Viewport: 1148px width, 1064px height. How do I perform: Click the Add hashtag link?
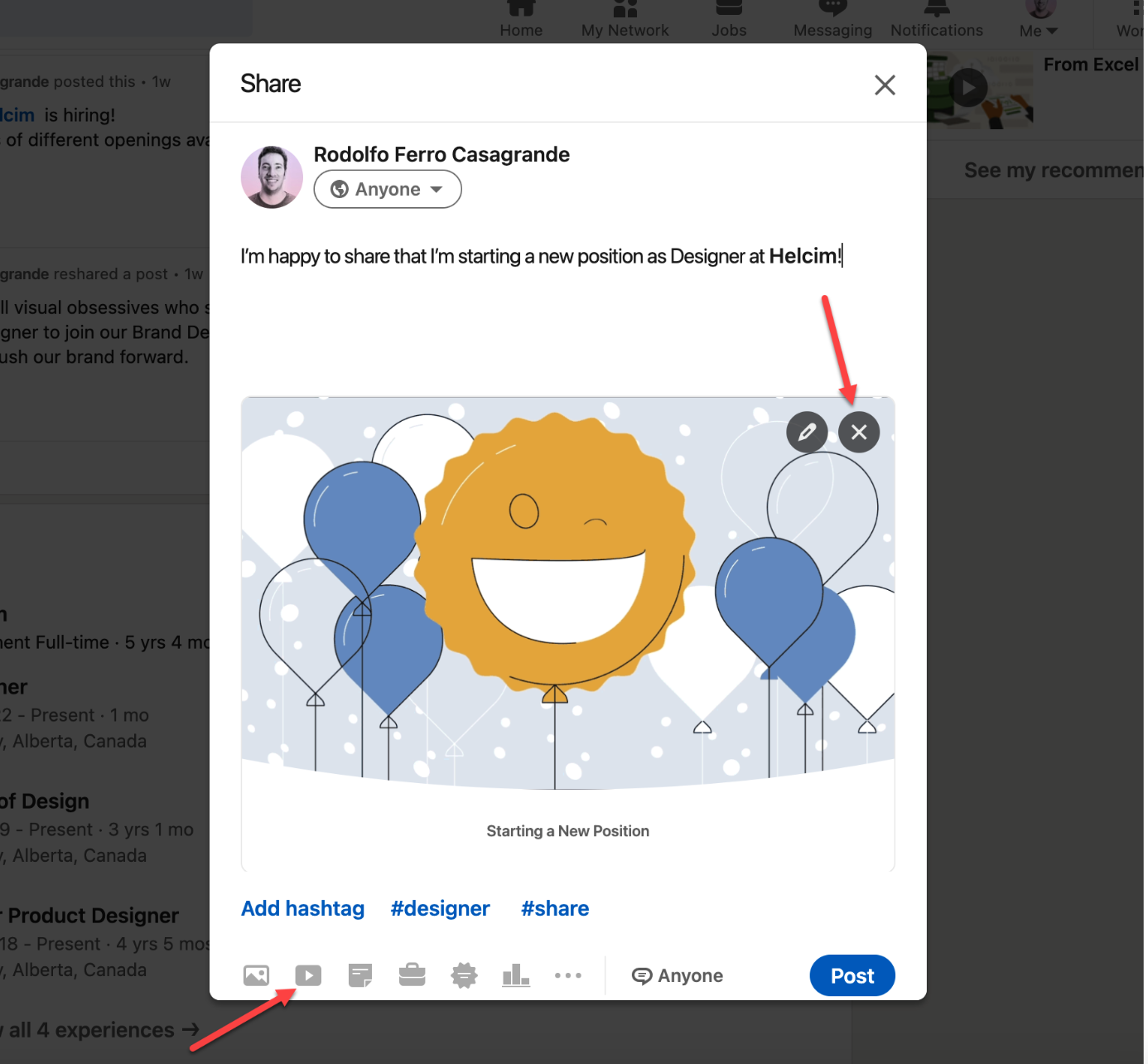[303, 908]
